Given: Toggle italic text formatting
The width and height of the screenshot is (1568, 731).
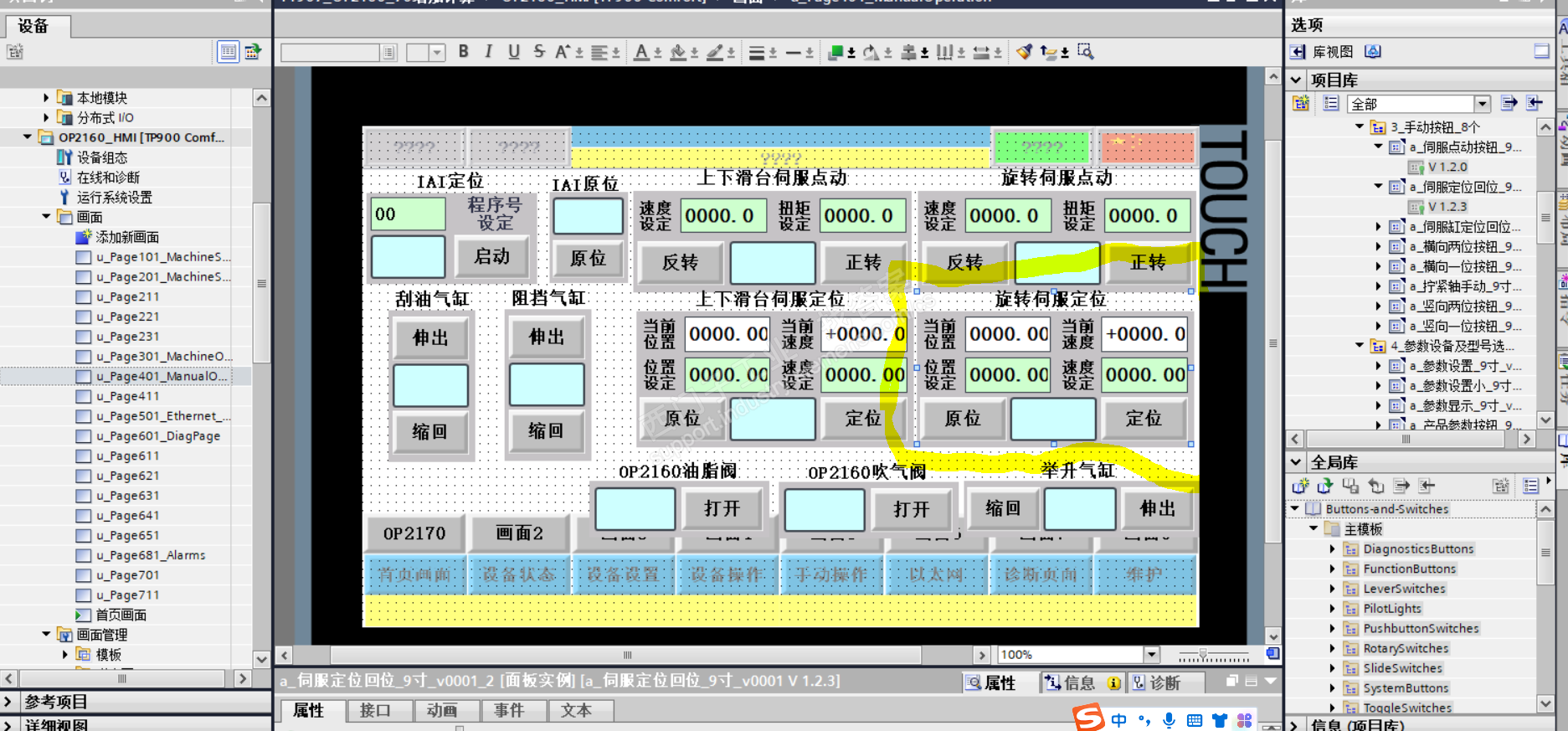Looking at the screenshot, I should pos(488,52).
